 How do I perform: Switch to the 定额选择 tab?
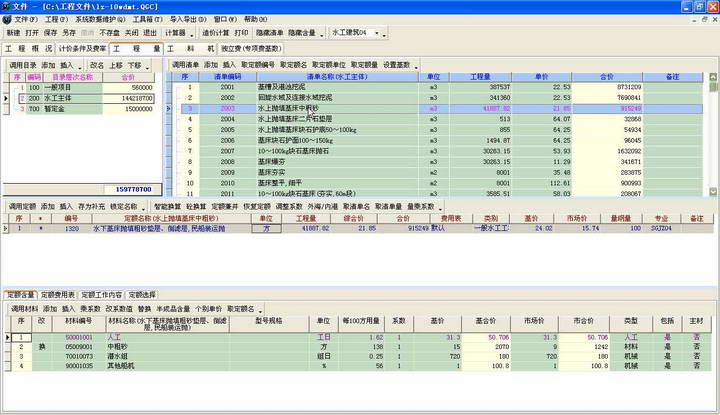click(x=142, y=295)
